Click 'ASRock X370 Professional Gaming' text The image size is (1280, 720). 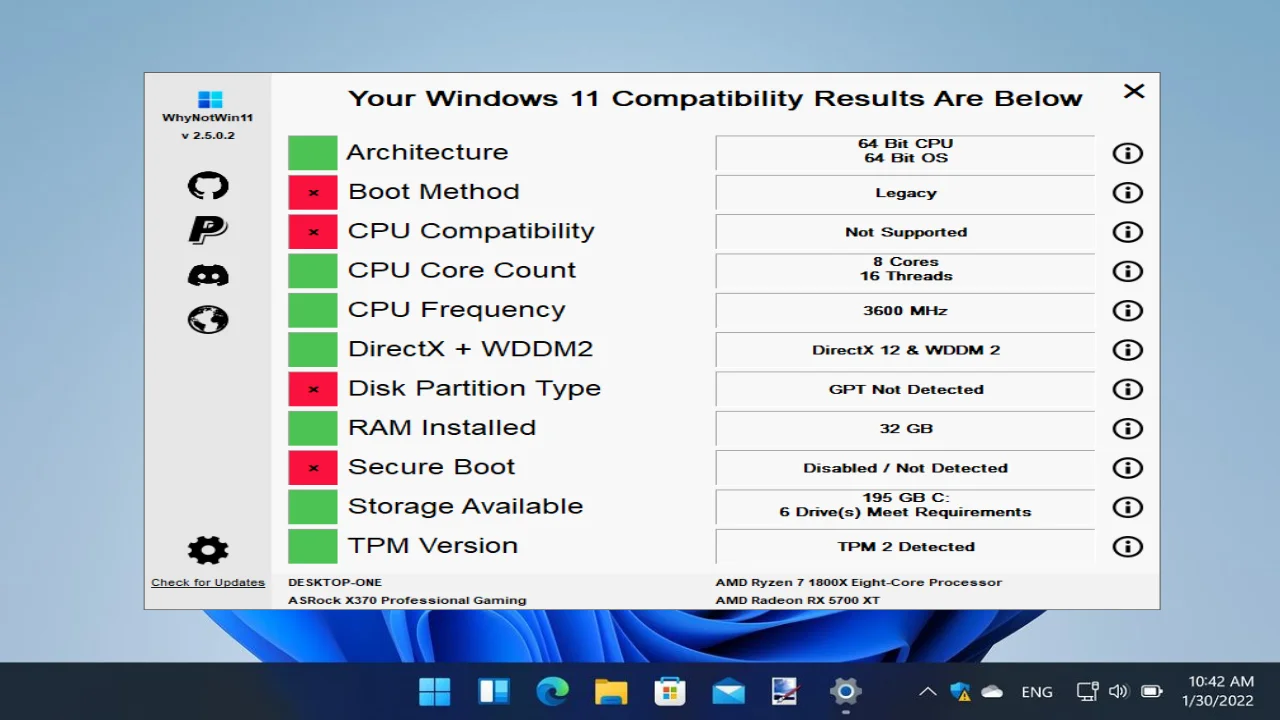407,600
